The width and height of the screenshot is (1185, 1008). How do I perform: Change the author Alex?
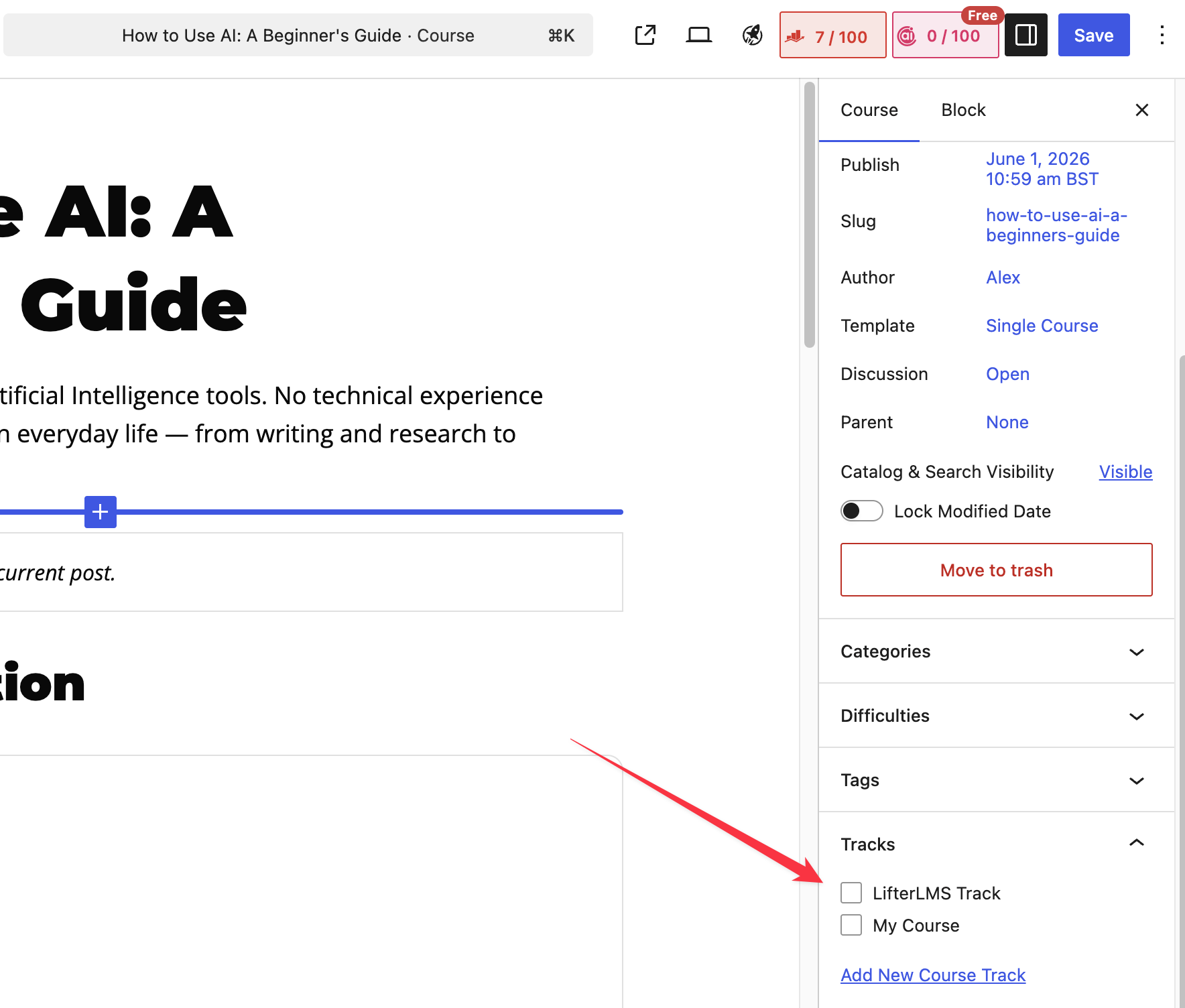[1003, 277]
